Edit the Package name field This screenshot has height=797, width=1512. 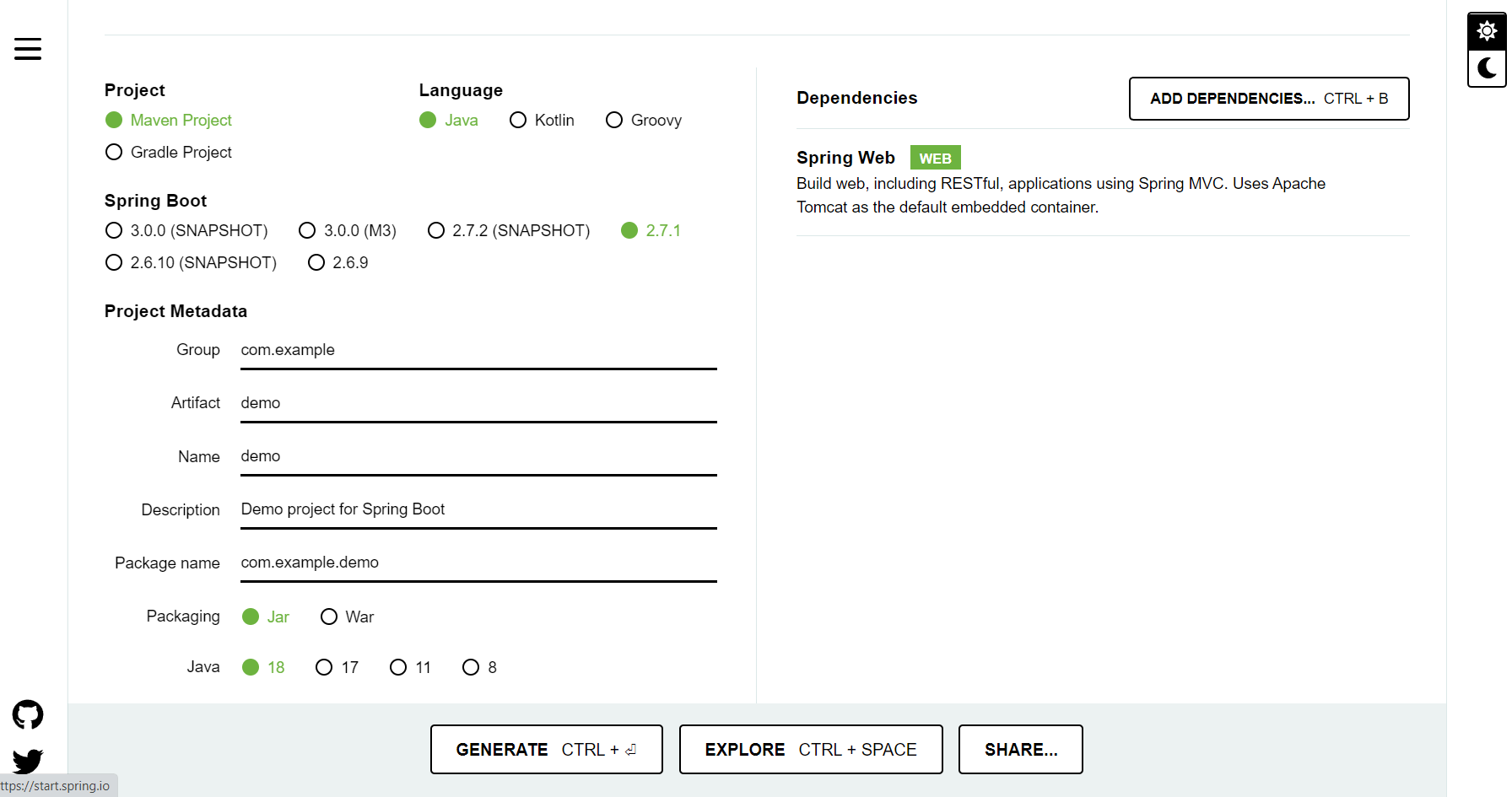click(x=478, y=563)
